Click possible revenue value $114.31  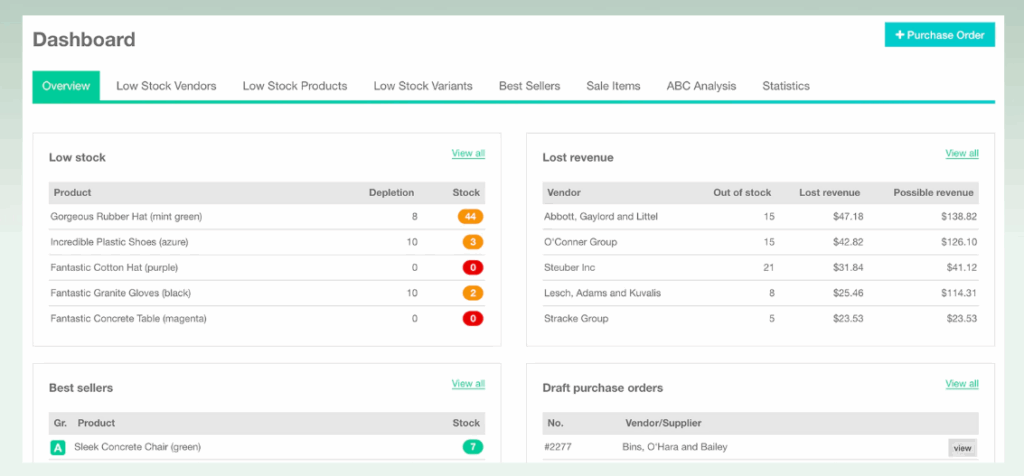pos(959,293)
